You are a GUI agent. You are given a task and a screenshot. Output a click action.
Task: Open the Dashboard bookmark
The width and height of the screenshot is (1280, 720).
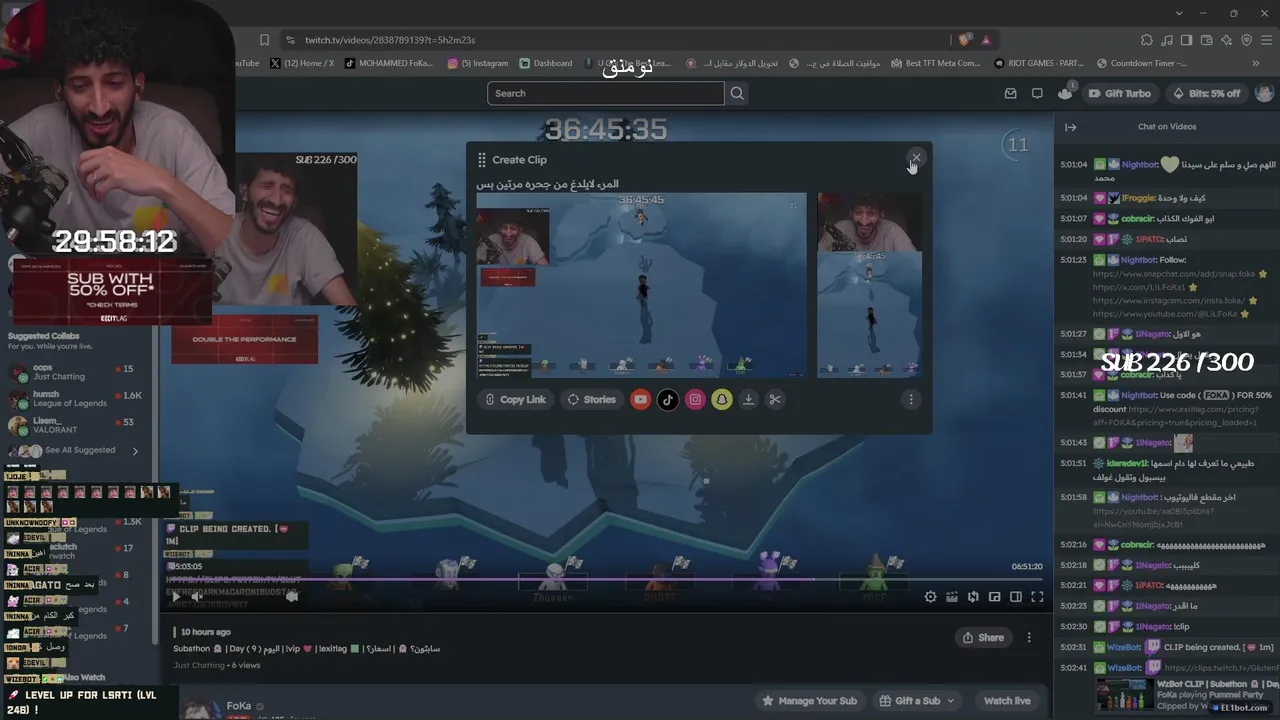[x=545, y=63]
